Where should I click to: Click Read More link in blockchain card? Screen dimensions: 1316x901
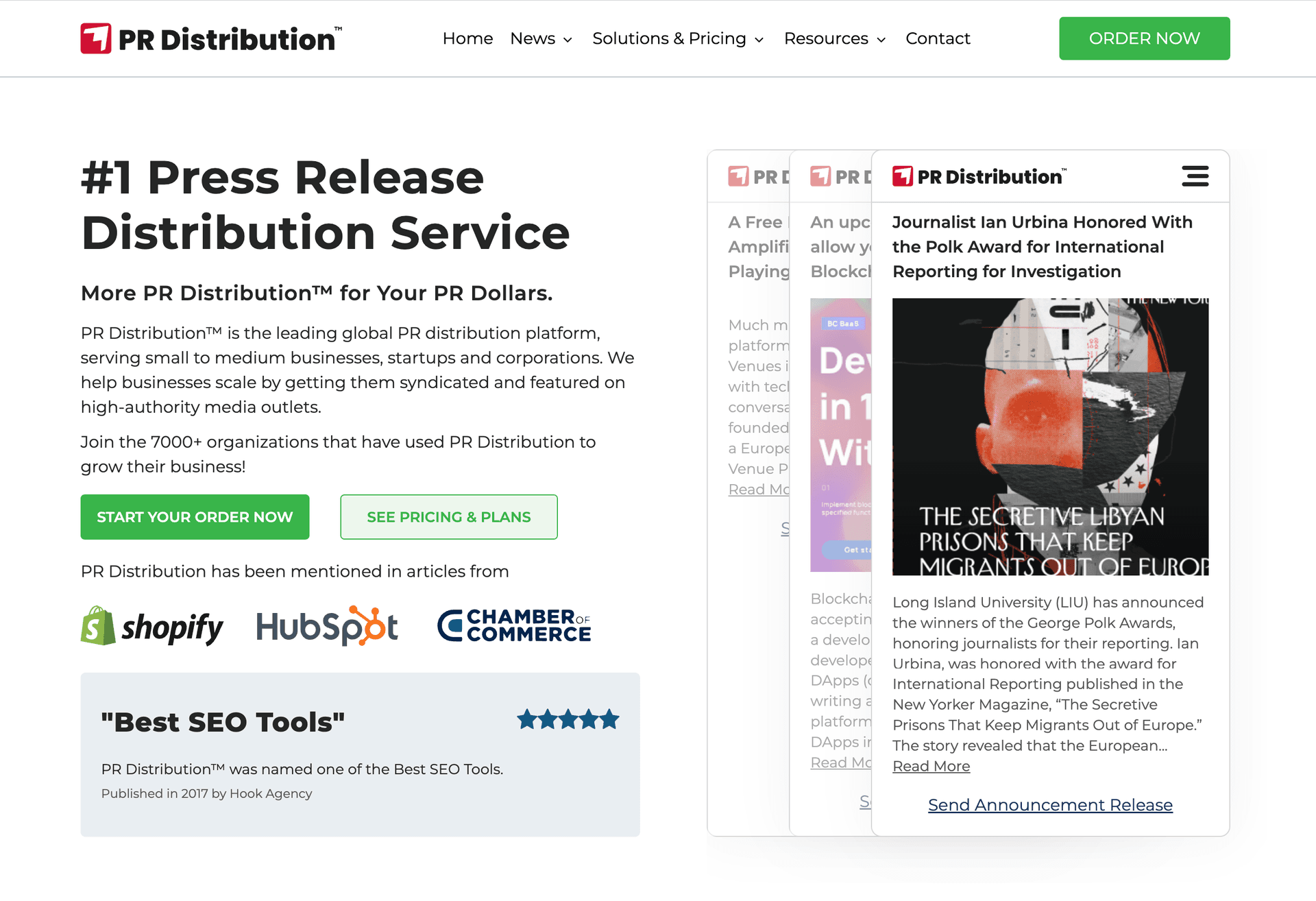[x=841, y=762]
